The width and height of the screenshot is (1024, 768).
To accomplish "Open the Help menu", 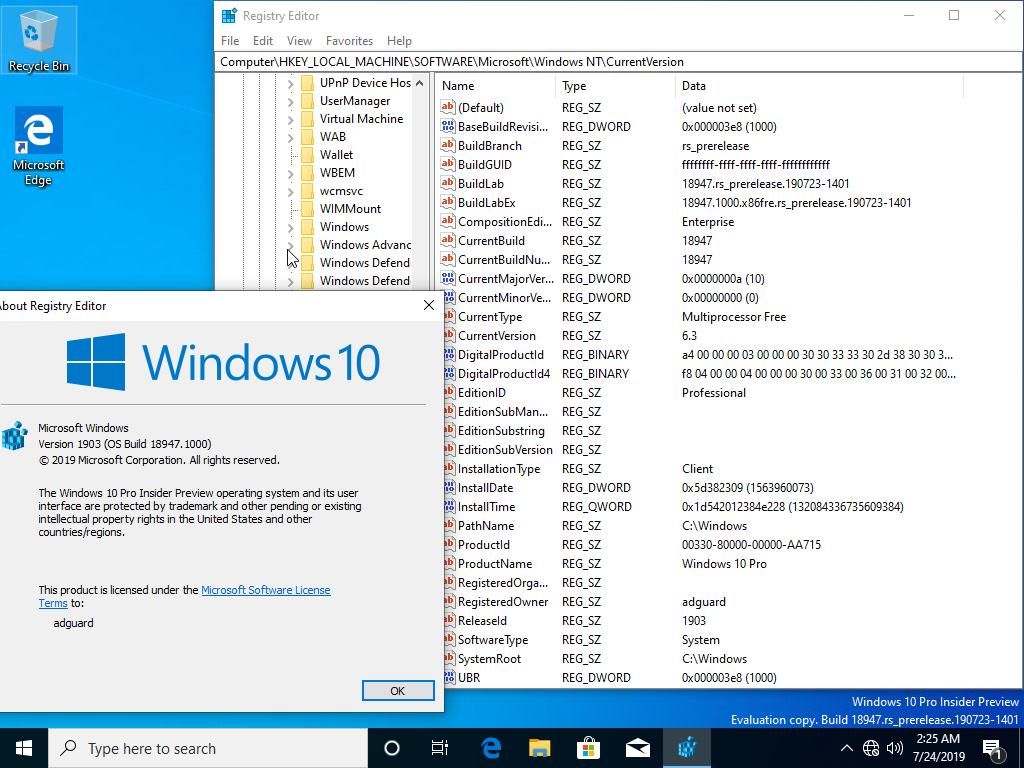I will pos(399,40).
